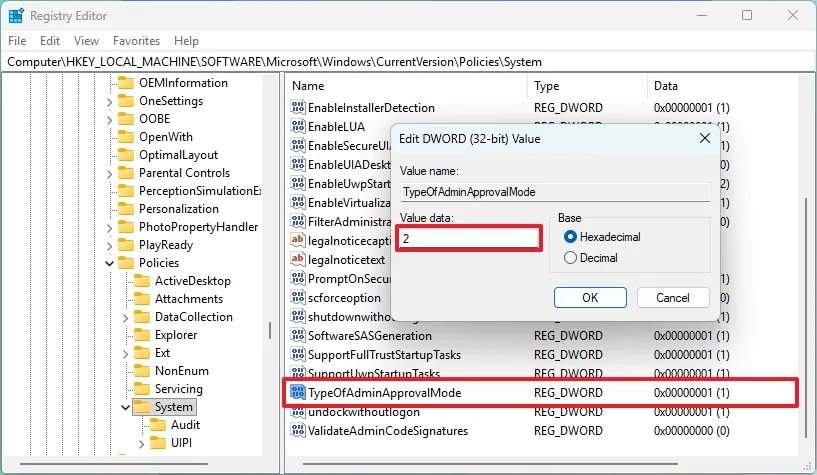Click the EnableInstallerDetection DWORD icon
The height and width of the screenshot is (475, 817).
point(298,107)
